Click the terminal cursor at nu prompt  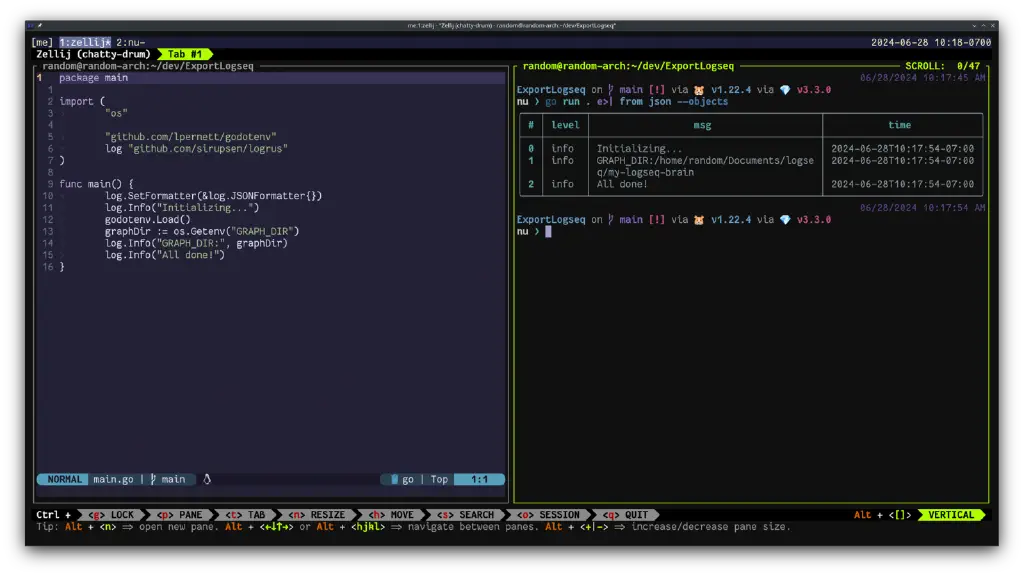(549, 231)
